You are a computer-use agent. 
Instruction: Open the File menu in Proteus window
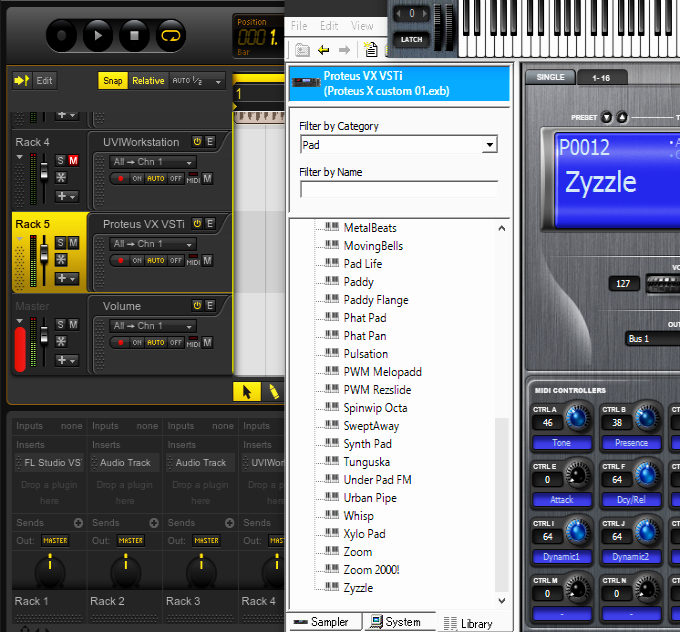[299, 26]
